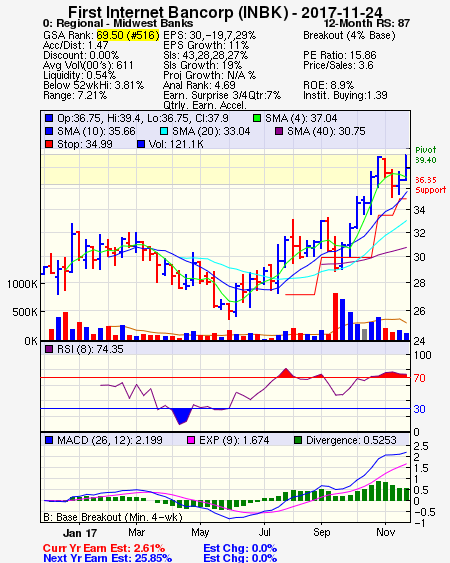Click the Liquidity: 0.54% value

(x=79, y=75)
